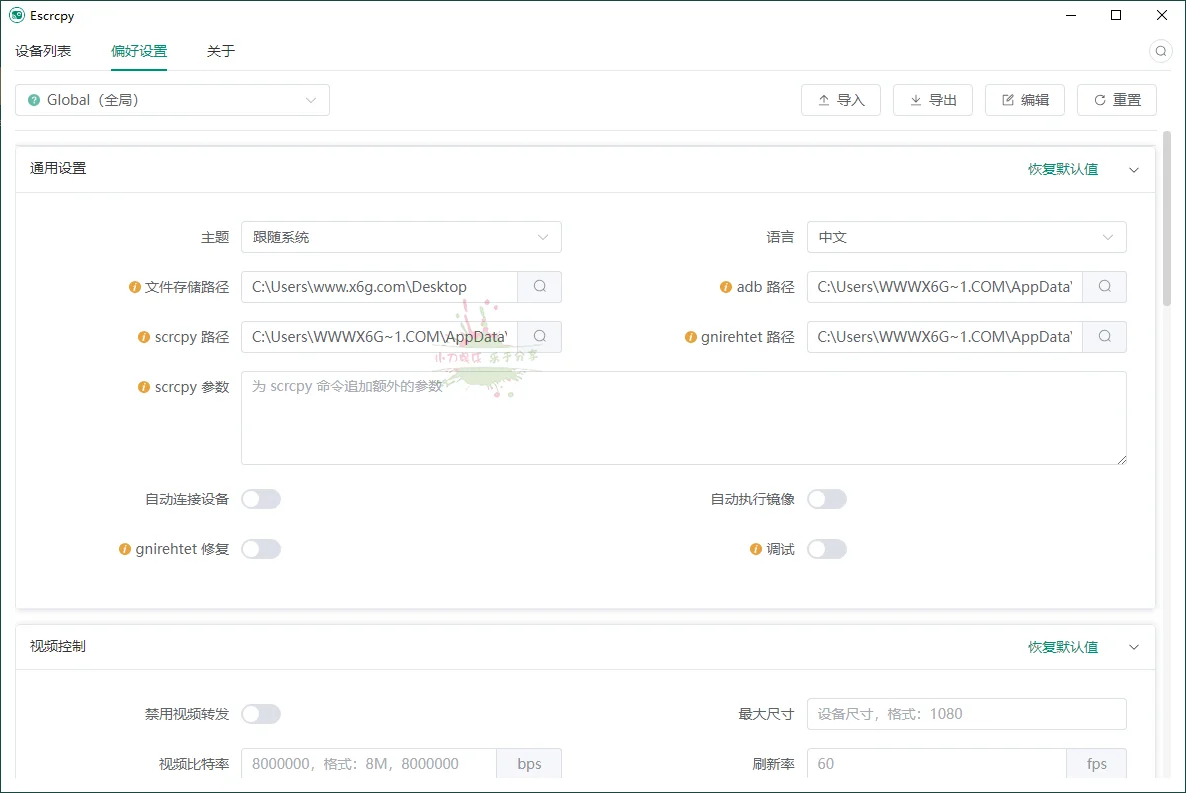Image resolution: width=1186 pixels, height=793 pixels.
Task: Collapse the 通用设置 section
Action: (1134, 169)
